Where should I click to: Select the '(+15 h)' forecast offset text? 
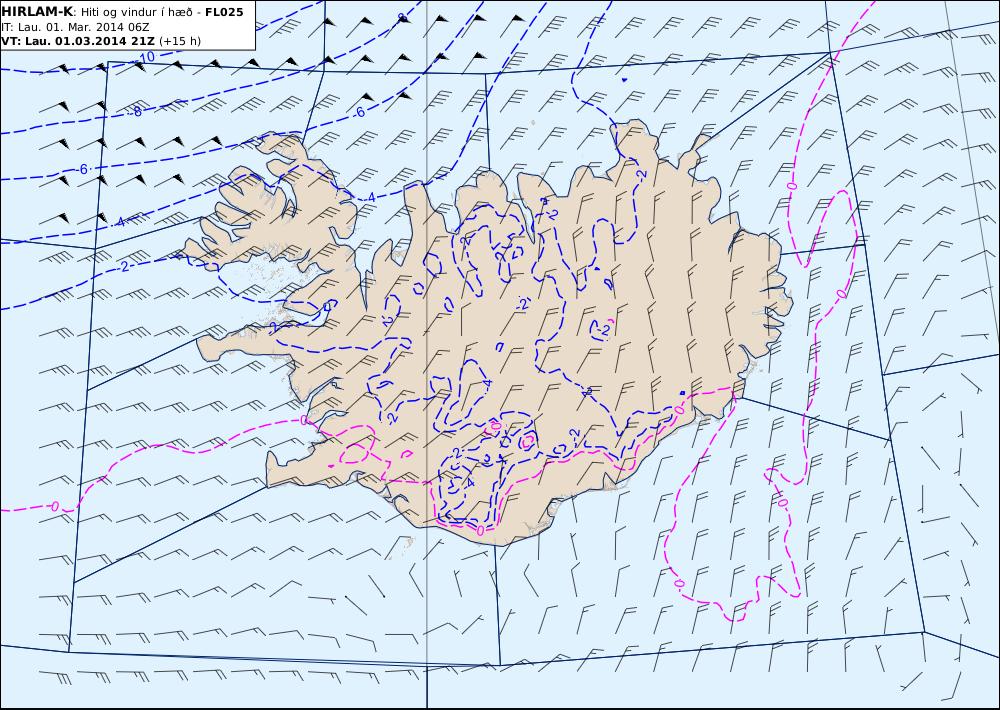(x=180, y=41)
